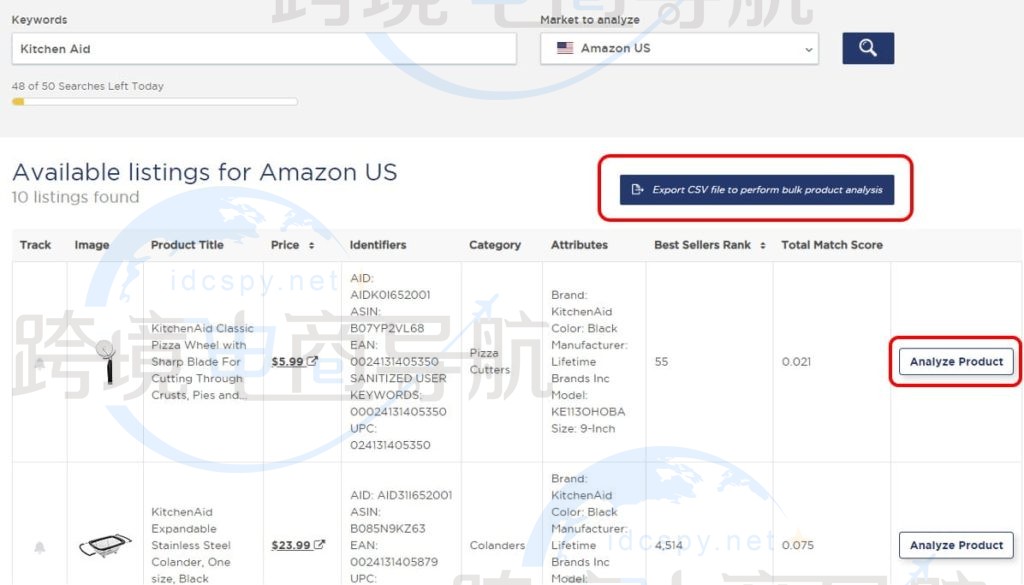Image resolution: width=1024 pixels, height=585 pixels.
Task: Analyze Product for the Pizza Wheel listing
Action: pos(956,362)
